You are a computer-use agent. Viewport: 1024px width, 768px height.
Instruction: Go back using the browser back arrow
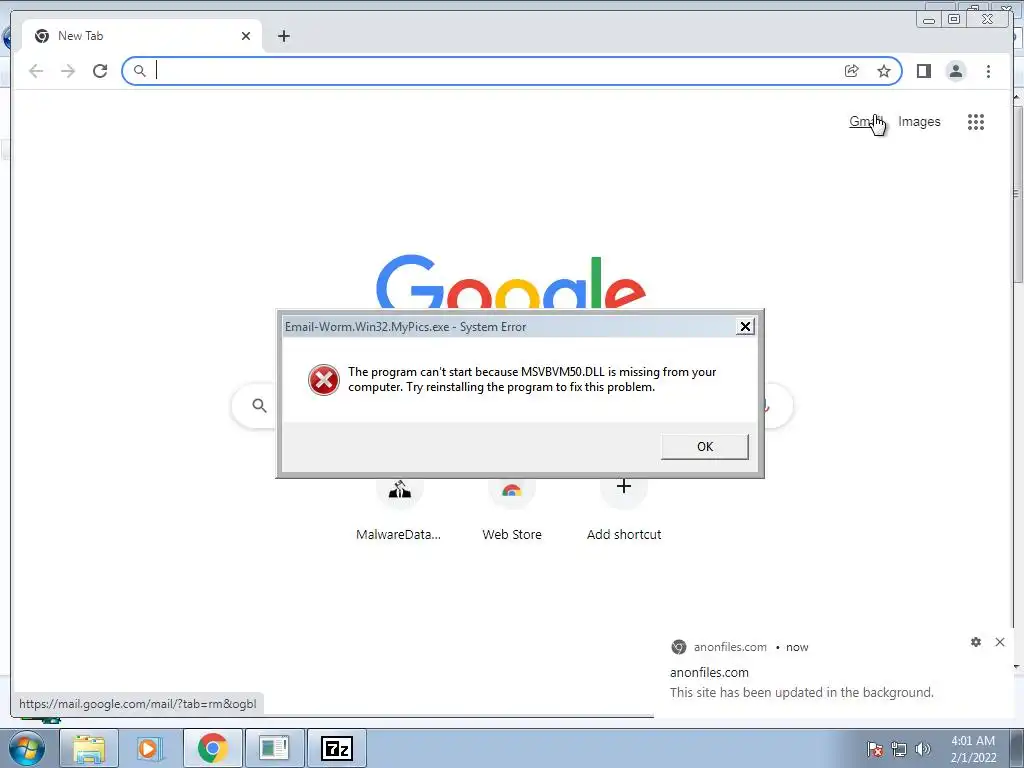(36, 71)
